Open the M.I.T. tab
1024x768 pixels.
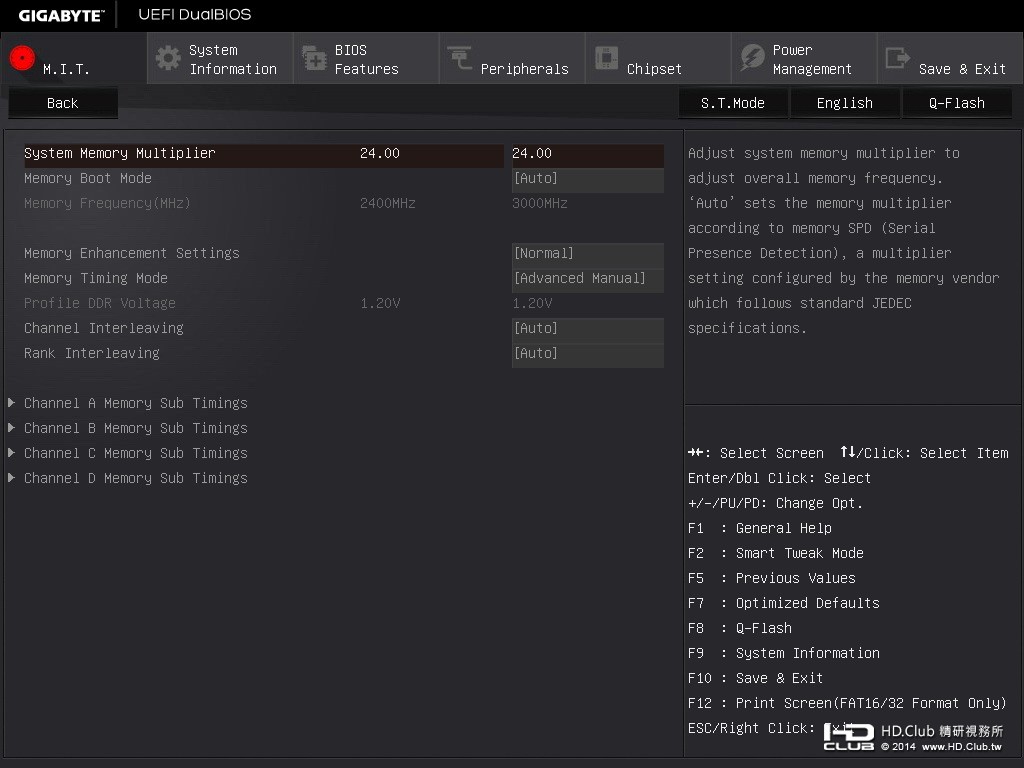click(x=74, y=59)
